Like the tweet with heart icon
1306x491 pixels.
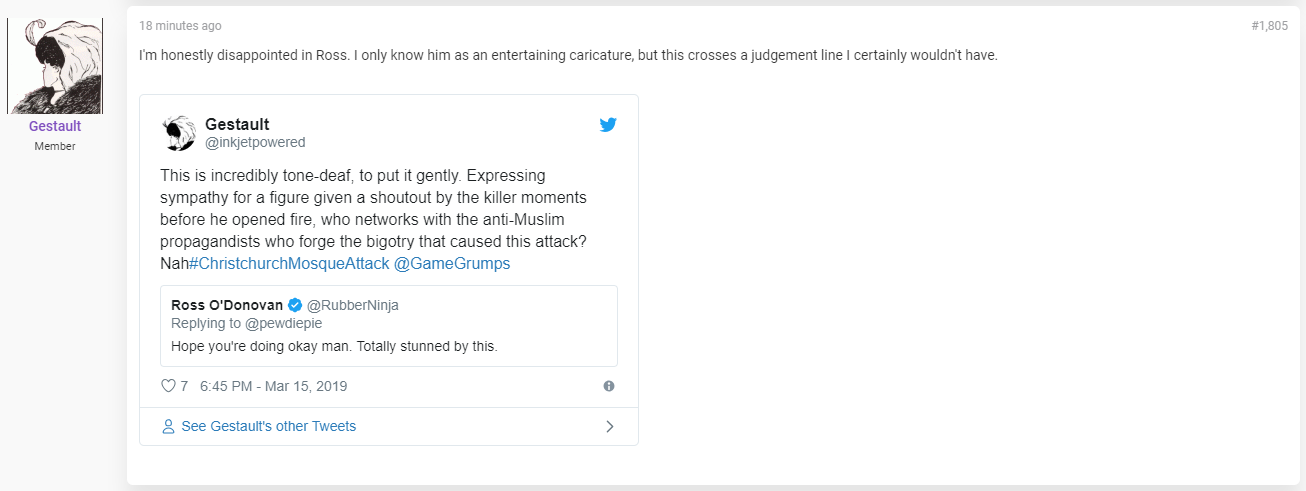click(168, 386)
